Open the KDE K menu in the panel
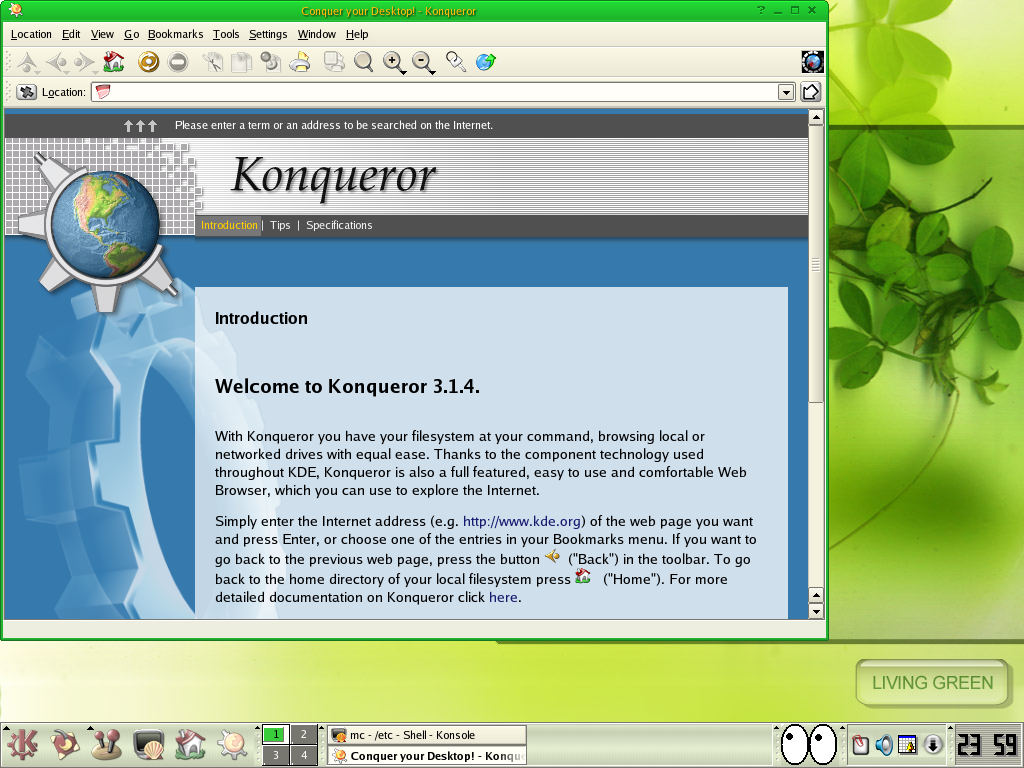Image resolution: width=1024 pixels, height=768 pixels. coord(22,744)
